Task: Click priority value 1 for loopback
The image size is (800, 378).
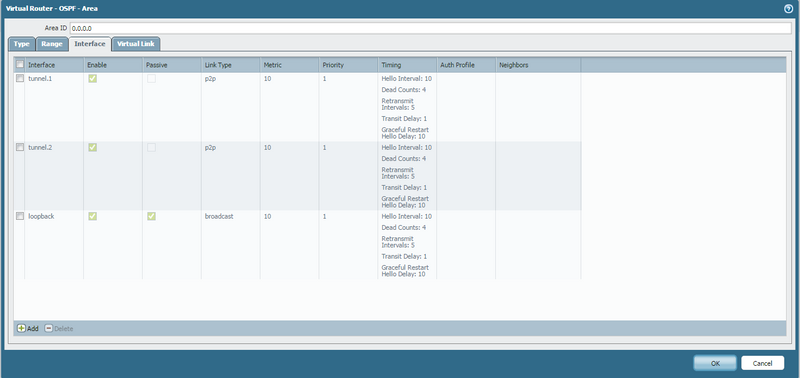Action: (x=324, y=216)
